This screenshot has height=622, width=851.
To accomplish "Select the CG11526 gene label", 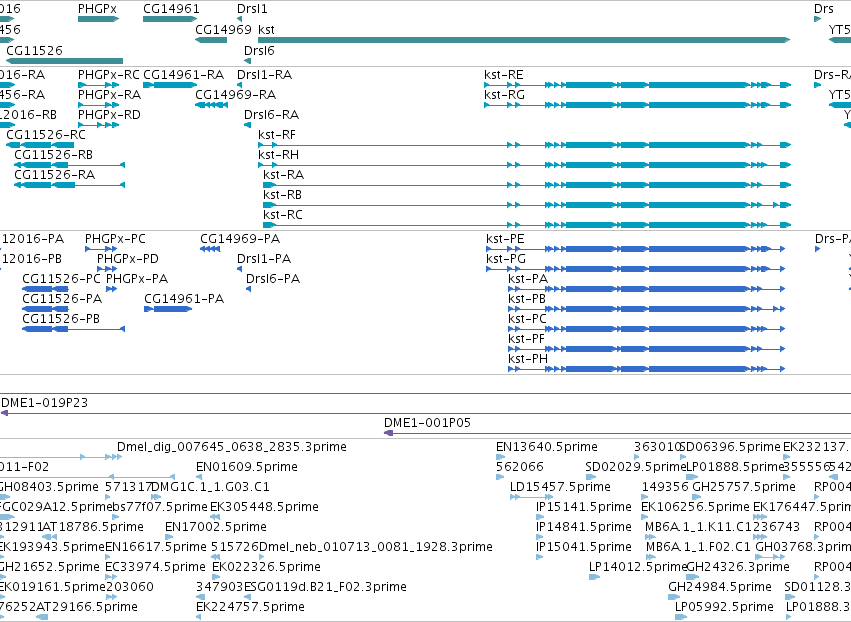I will [x=35, y=50].
